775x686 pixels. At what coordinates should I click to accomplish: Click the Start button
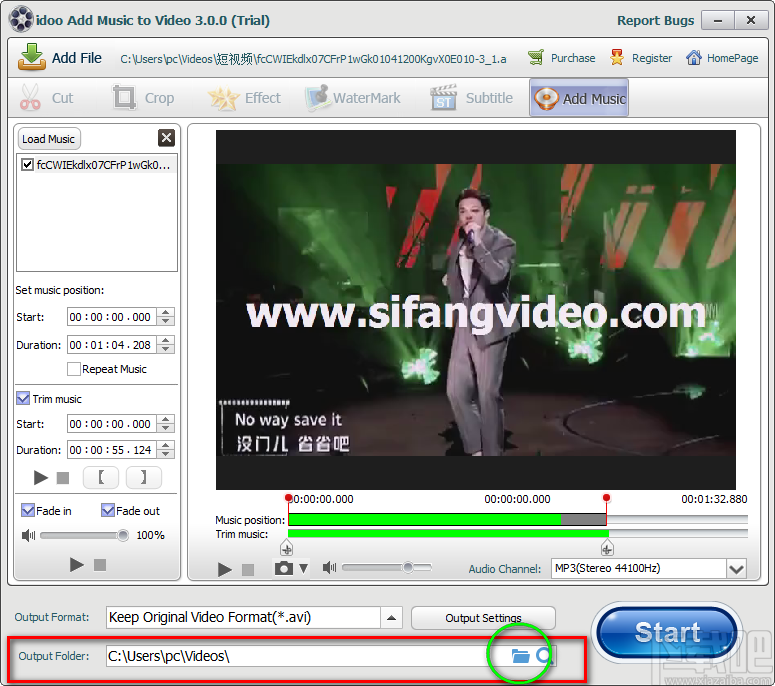[667, 632]
